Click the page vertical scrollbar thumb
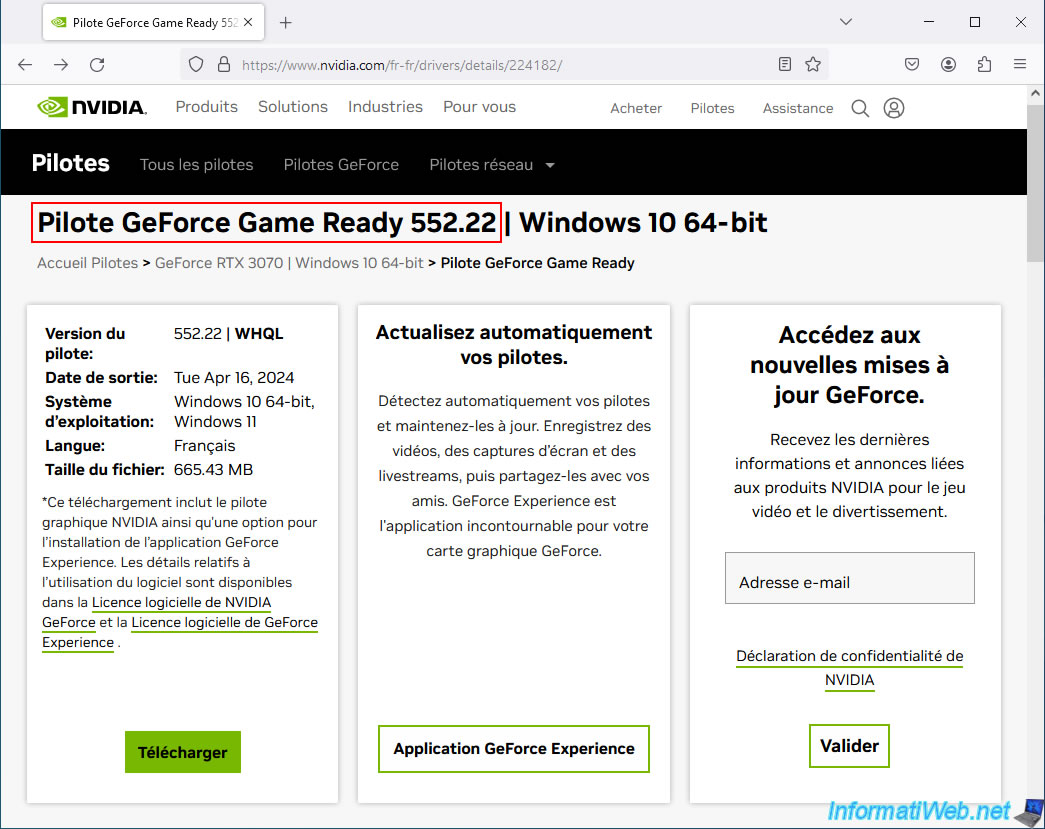The image size is (1045, 829). (1035, 180)
